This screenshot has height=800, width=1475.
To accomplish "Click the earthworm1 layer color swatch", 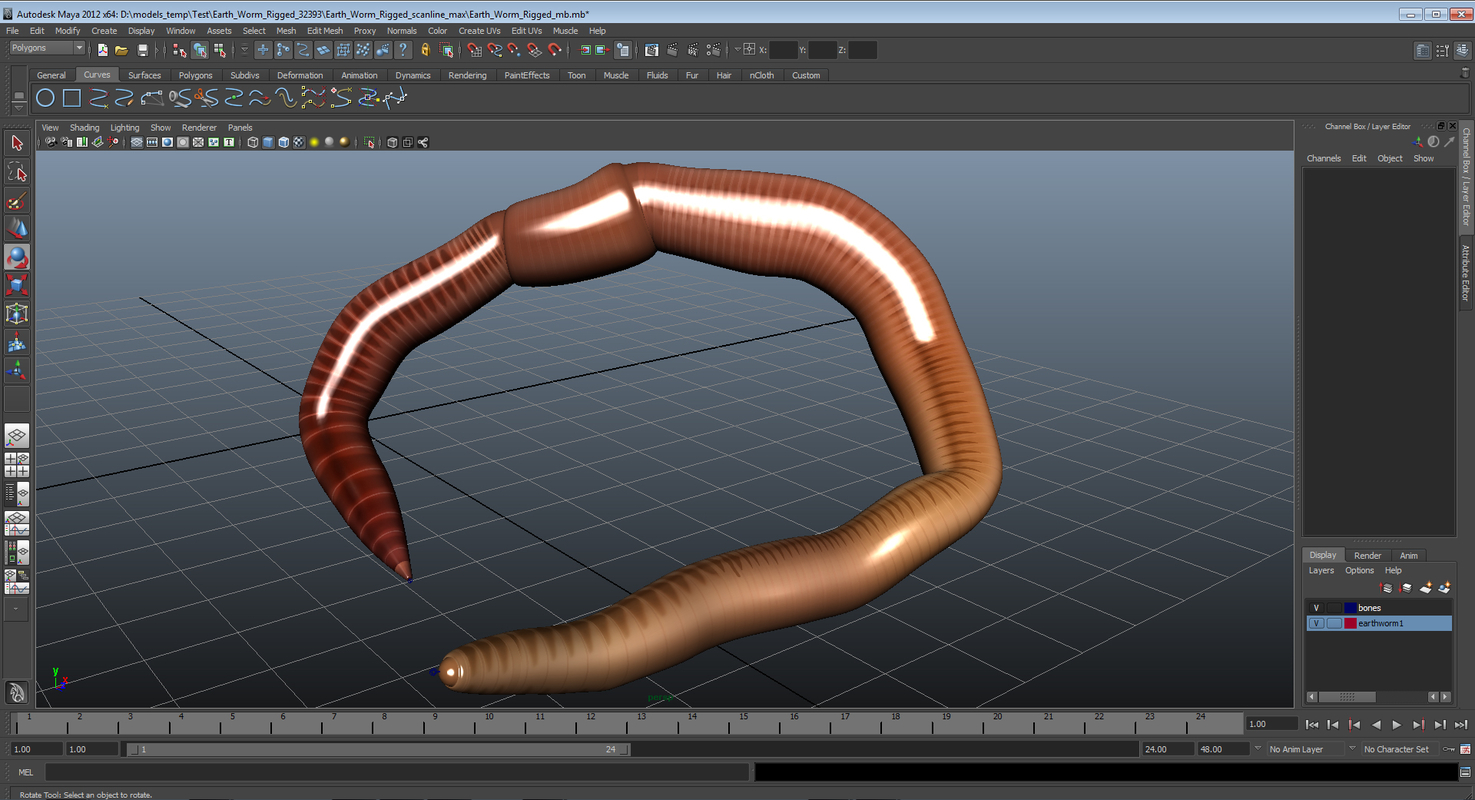I will (1350, 623).
